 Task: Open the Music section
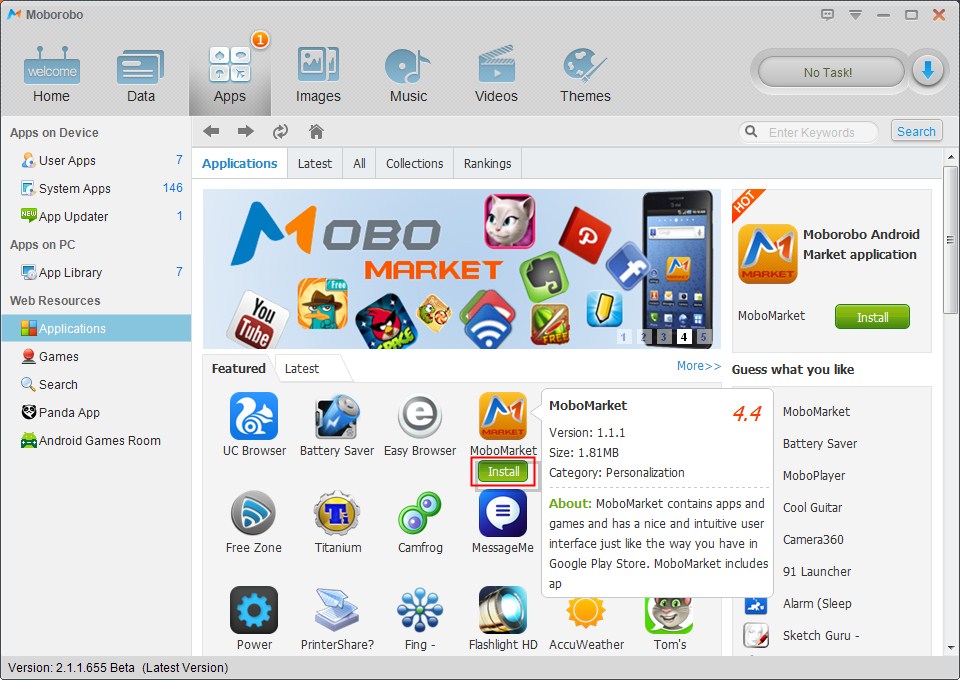pos(408,75)
